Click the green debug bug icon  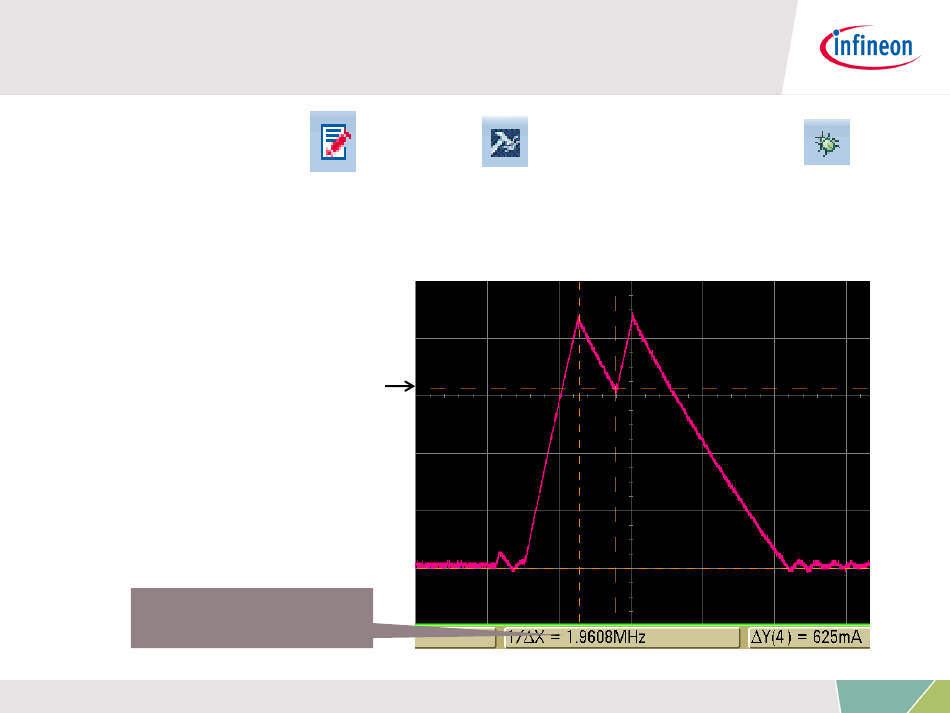coord(826,142)
